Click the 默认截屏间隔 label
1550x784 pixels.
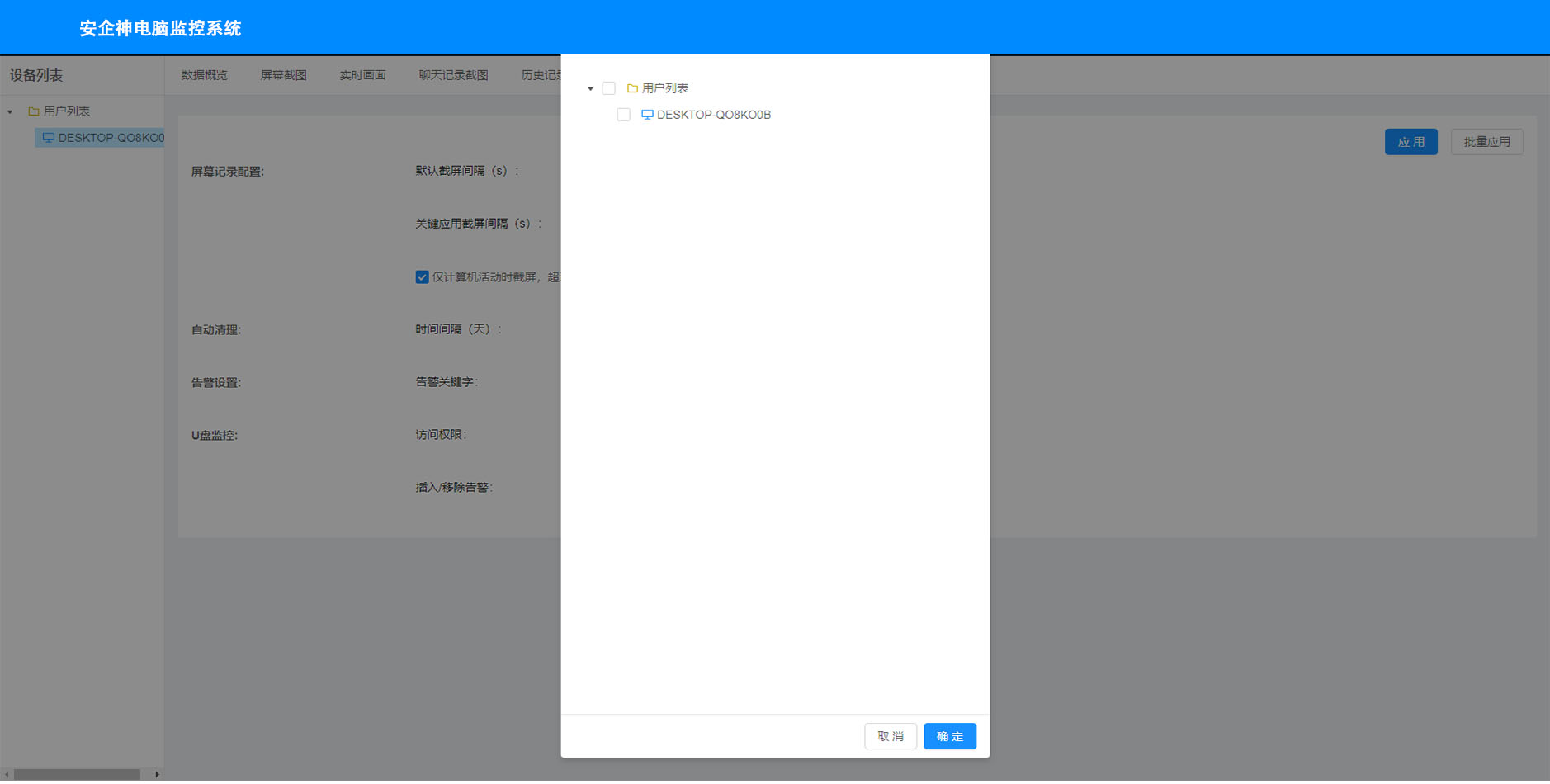[467, 171]
